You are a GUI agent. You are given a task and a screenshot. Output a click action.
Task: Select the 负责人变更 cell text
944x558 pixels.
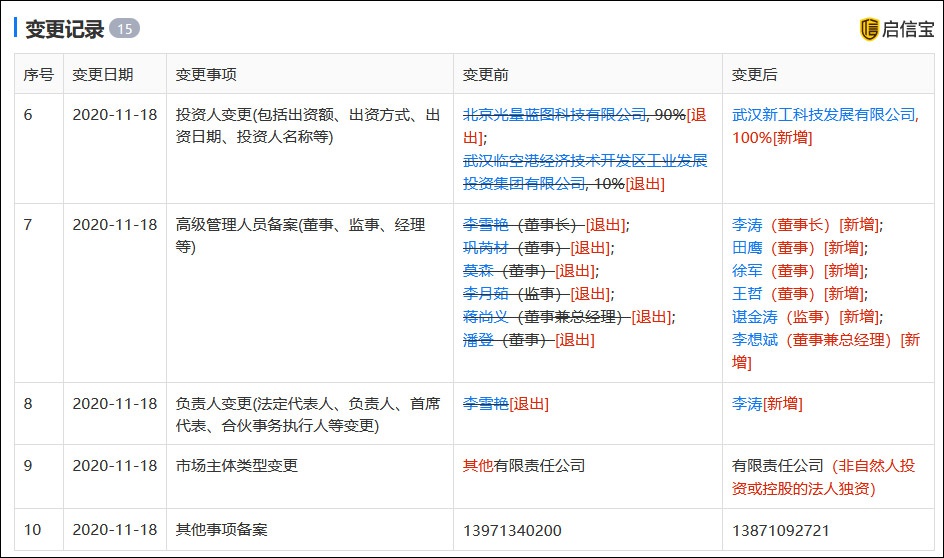click(308, 415)
